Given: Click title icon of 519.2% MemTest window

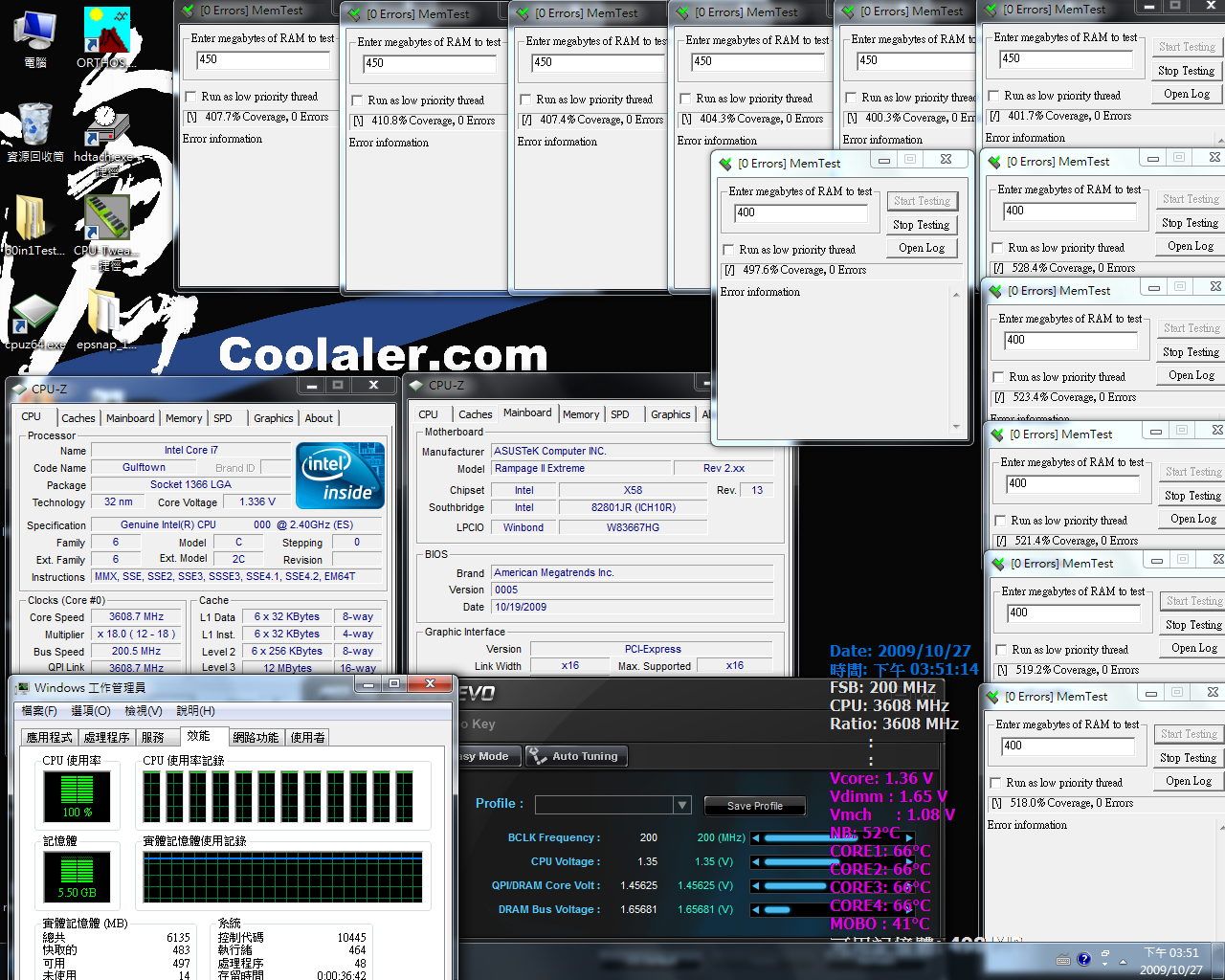Looking at the screenshot, I should click(x=998, y=564).
